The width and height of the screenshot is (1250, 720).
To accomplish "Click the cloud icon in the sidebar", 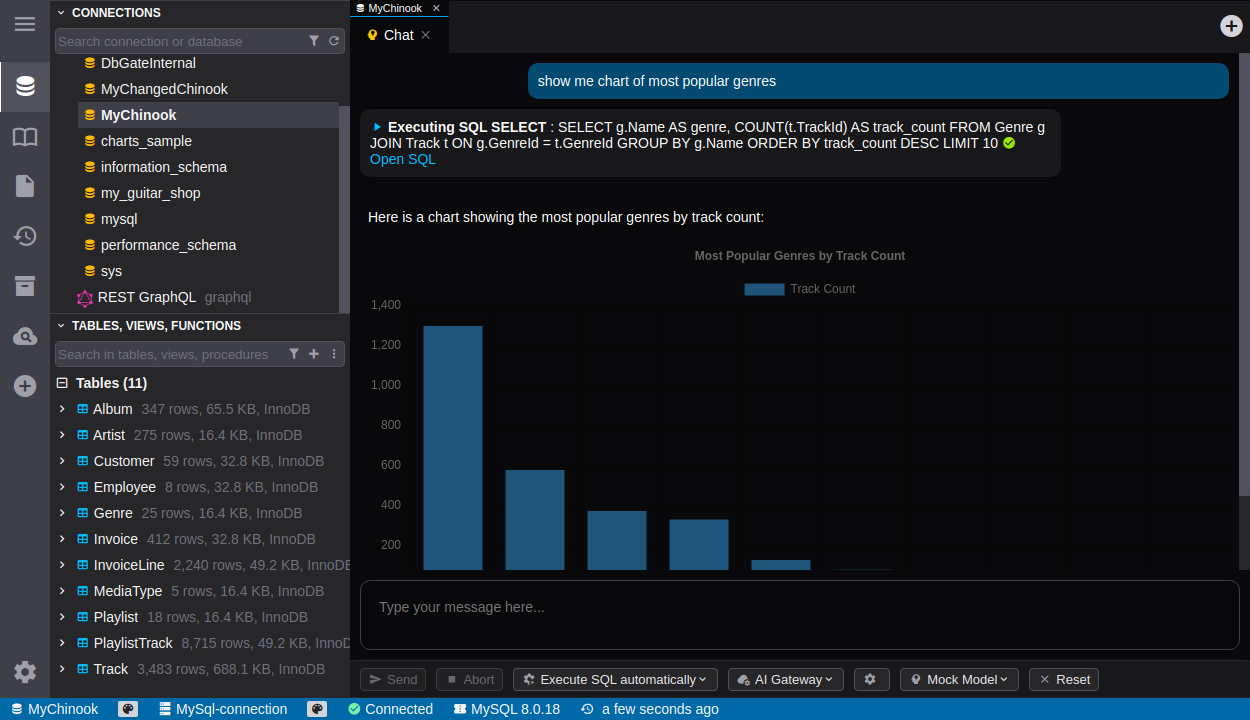I will click(25, 337).
